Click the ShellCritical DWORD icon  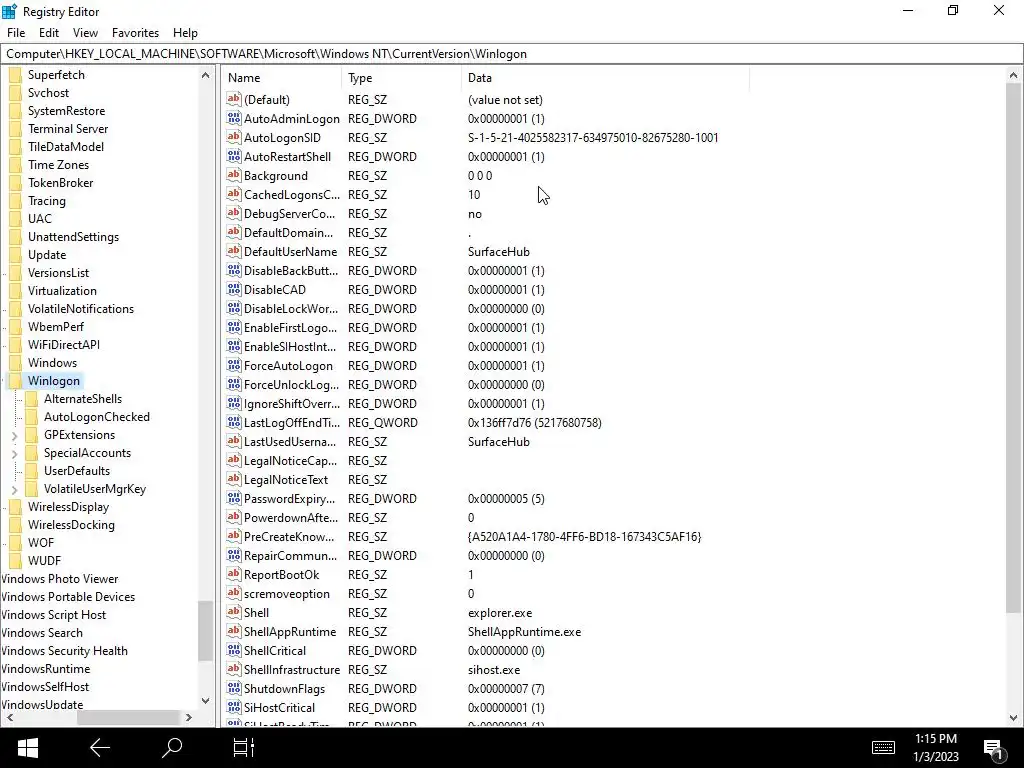pyautogui.click(x=234, y=650)
